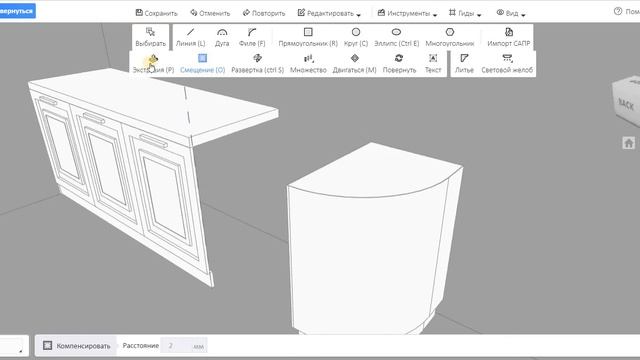Select the Прямоугольник (R) rectangle tool

(308, 37)
